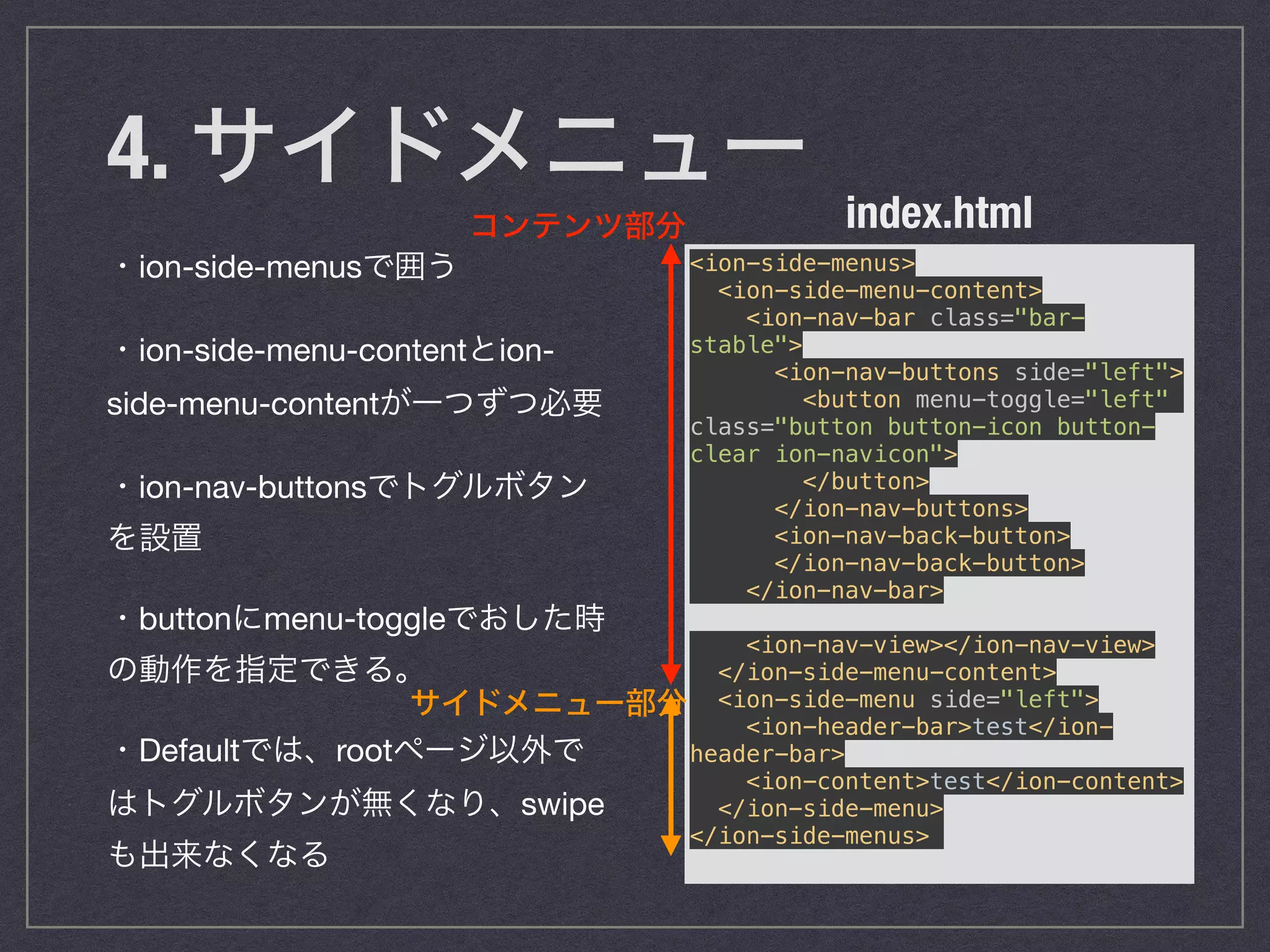Image resolution: width=1270 pixels, height=952 pixels.
Task: Click the code '<ion-nav-bar class="bar-'
Action: [x=915, y=317]
